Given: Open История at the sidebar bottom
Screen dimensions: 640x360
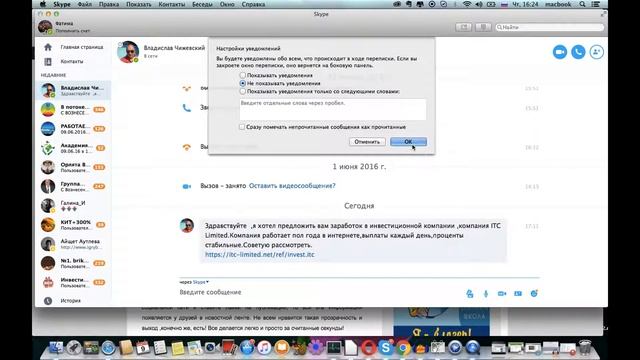Looking at the screenshot, I should pos(70,301).
